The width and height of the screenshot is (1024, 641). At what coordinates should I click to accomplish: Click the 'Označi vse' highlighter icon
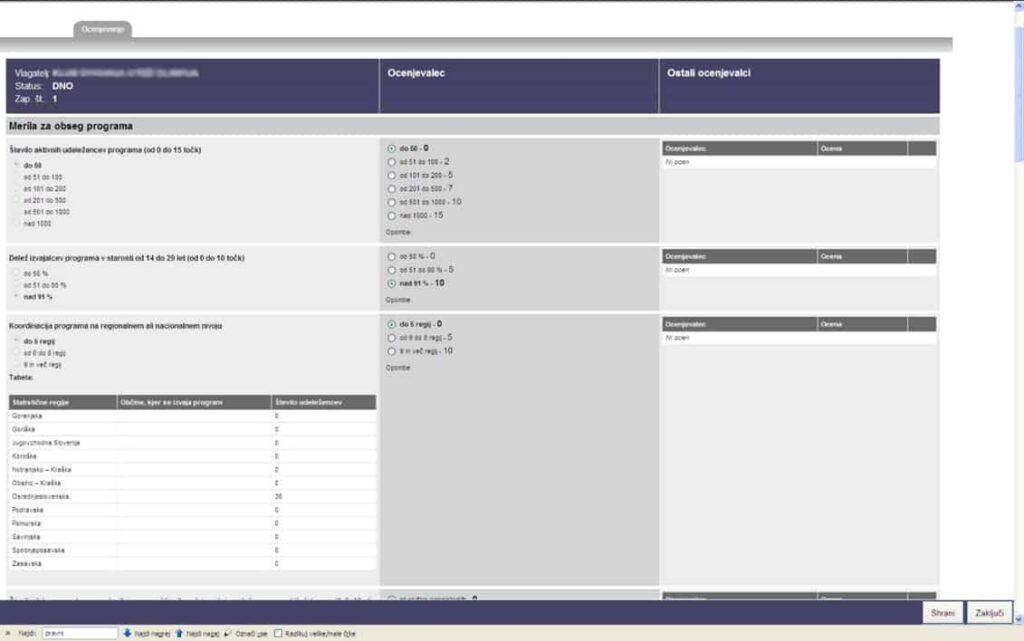229,633
